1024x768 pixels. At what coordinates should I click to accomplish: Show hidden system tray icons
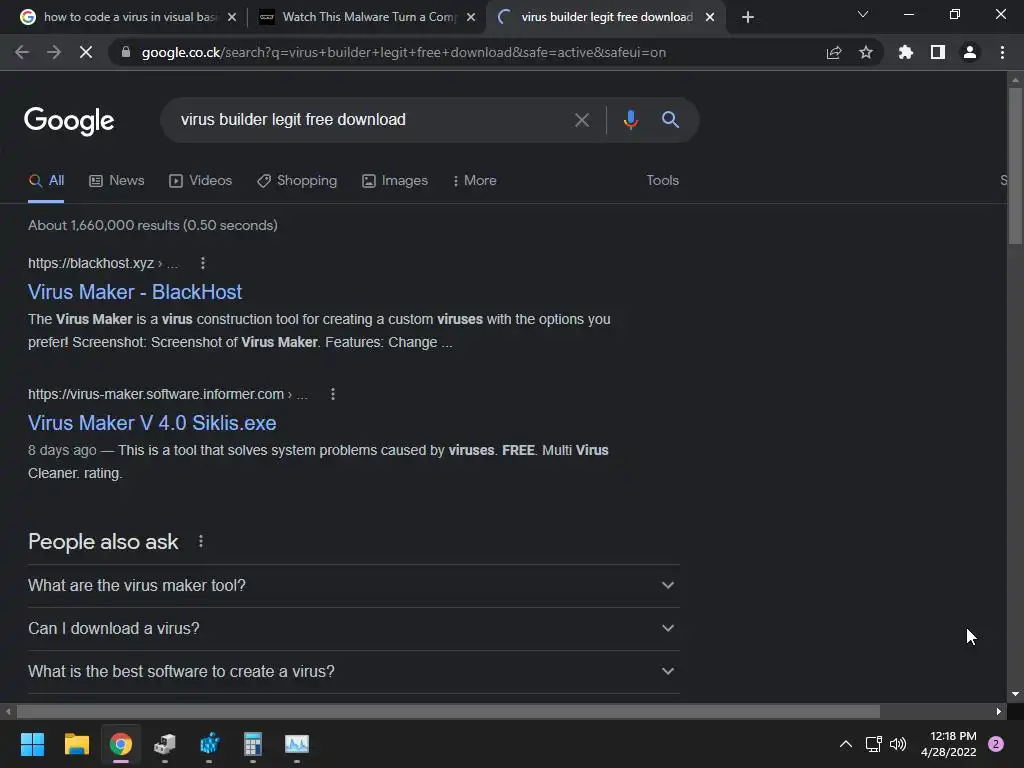click(x=845, y=744)
